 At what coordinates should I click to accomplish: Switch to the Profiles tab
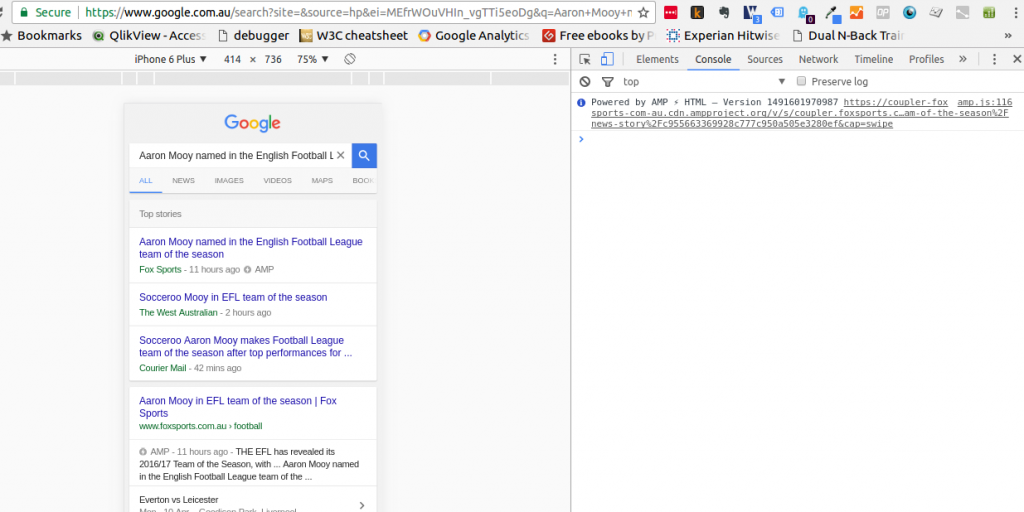(x=926, y=59)
